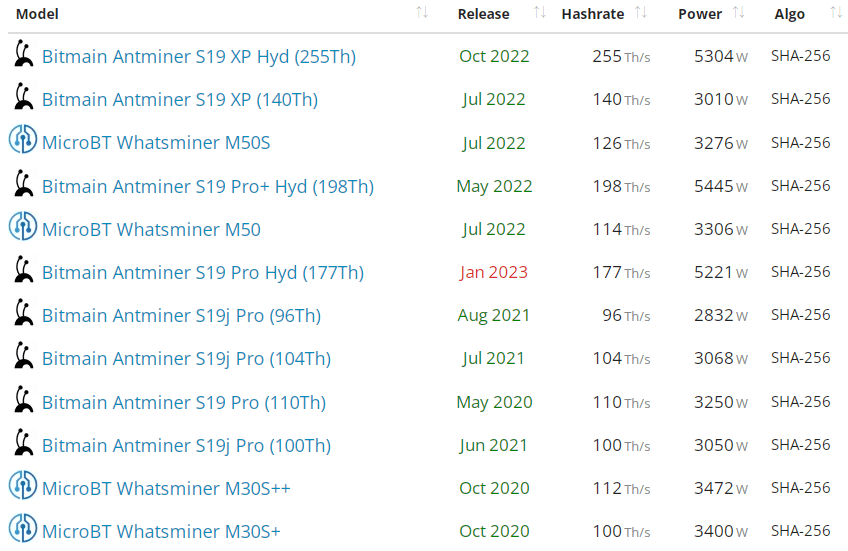848x551 pixels.
Task: Click the Bitmain logo beside S19 XP (140Th)
Action: point(23,96)
